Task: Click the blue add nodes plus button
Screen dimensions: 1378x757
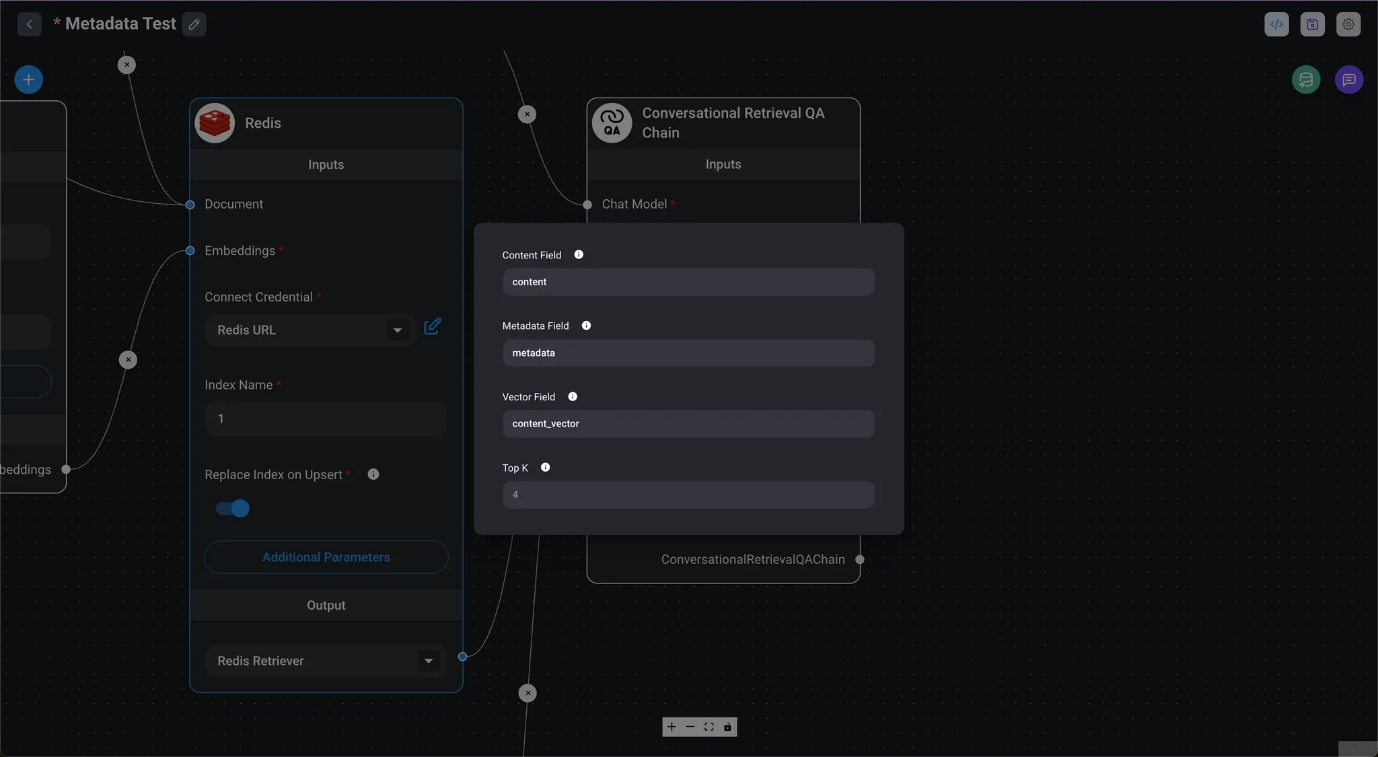Action: tap(29, 80)
